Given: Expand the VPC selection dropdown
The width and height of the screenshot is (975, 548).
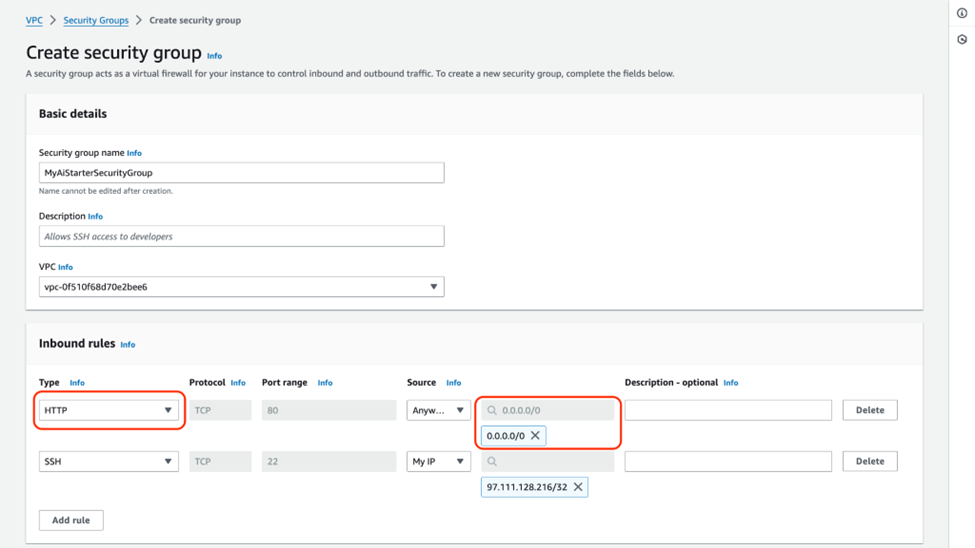Looking at the screenshot, I should (x=241, y=287).
